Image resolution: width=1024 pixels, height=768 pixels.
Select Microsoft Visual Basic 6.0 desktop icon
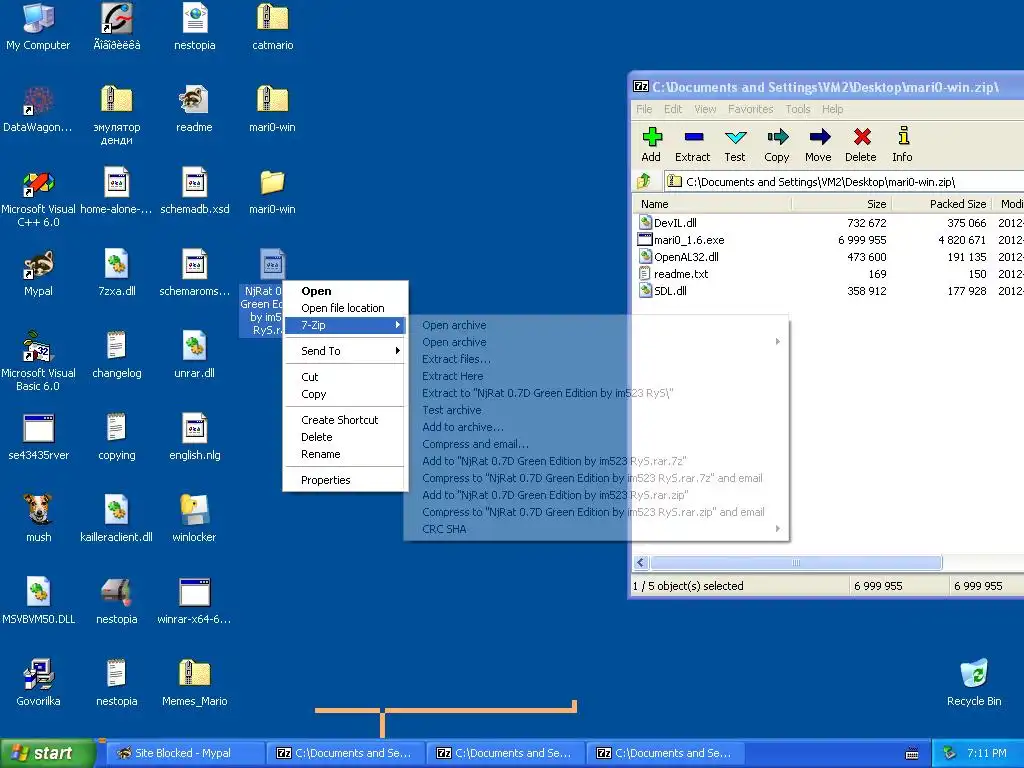coord(38,362)
